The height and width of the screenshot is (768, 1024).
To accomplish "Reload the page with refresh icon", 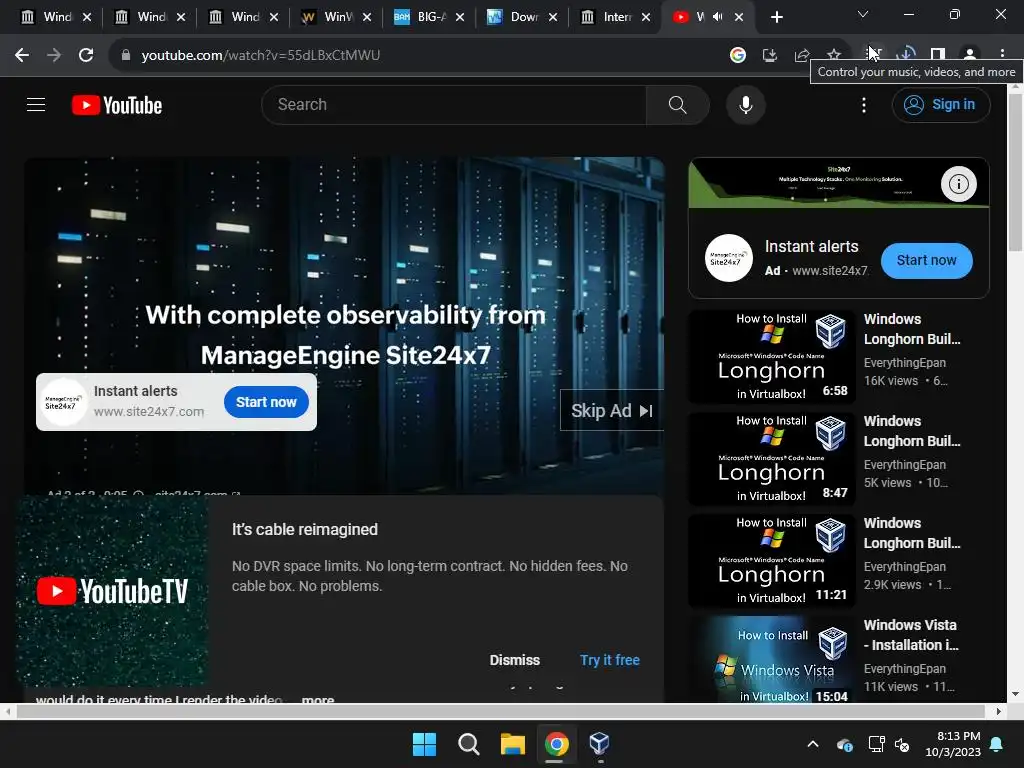I will 86,55.
